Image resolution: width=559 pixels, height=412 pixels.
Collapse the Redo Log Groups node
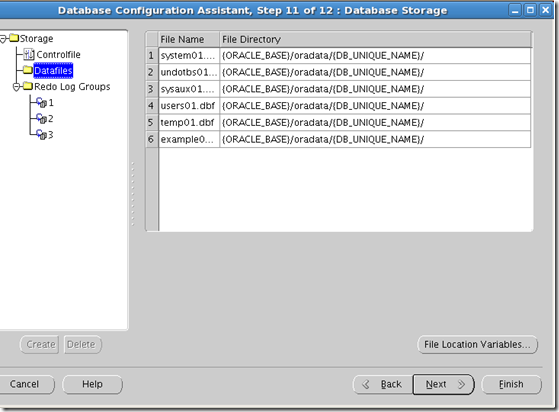pyautogui.click(x=16, y=87)
